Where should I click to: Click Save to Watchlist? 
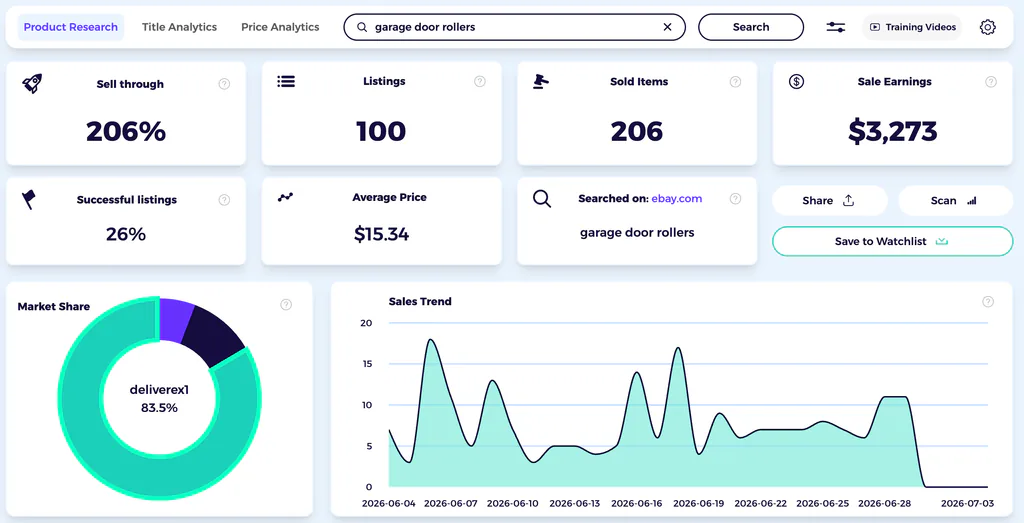click(892, 242)
